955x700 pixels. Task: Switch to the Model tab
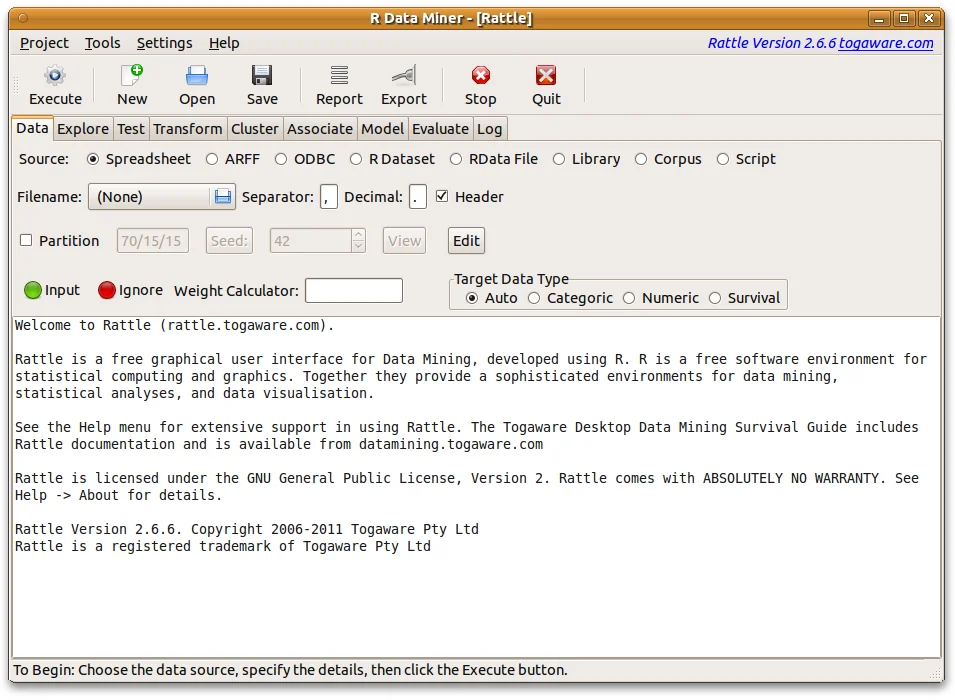(x=382, y=129)
